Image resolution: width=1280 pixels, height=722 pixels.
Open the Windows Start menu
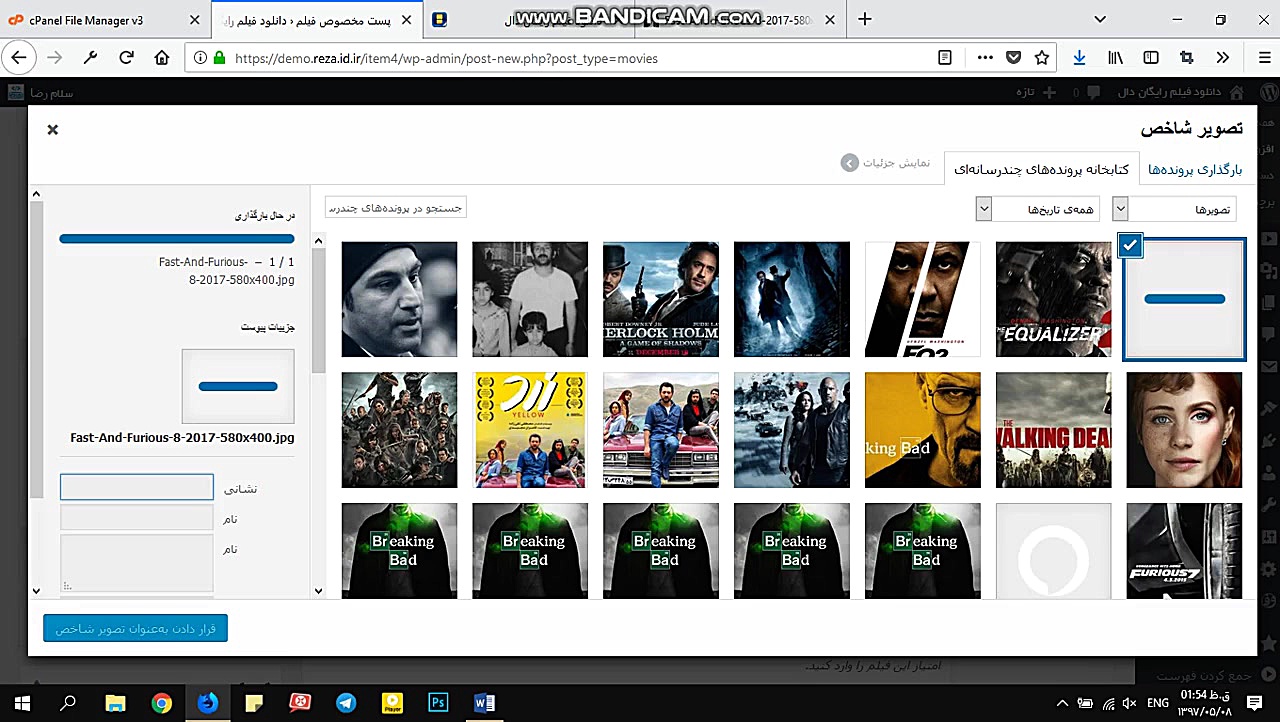click(x=22, y=703)
